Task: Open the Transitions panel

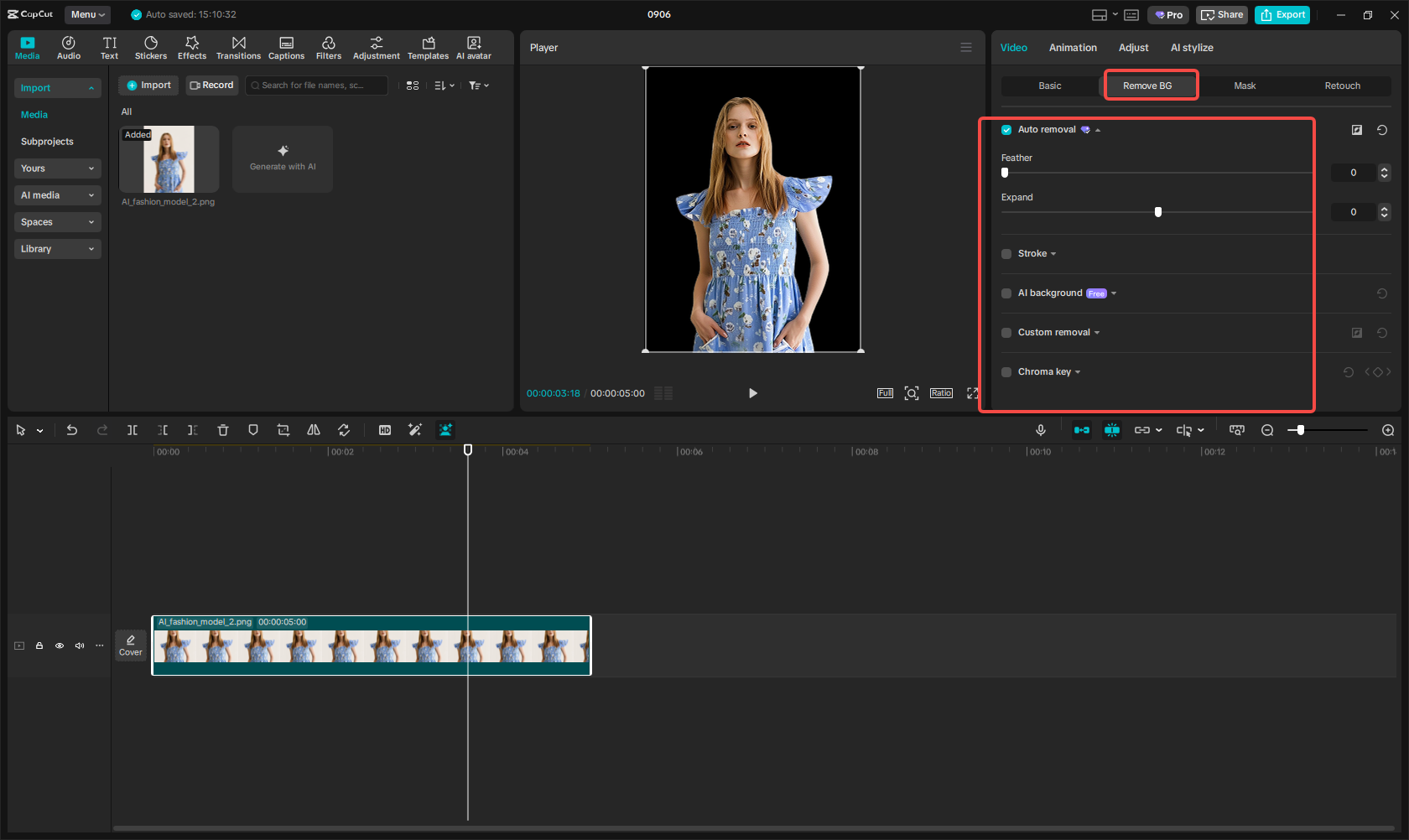Action: point(238,48)
